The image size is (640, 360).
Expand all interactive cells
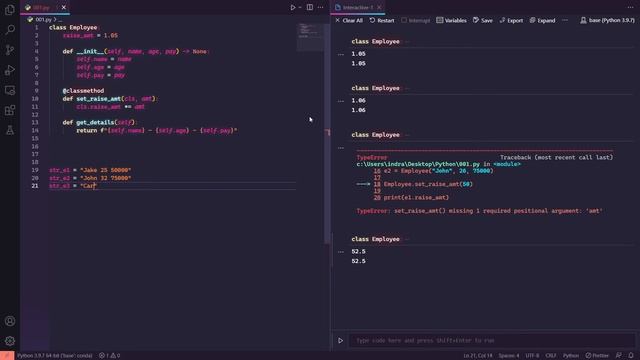pos(542,20)
